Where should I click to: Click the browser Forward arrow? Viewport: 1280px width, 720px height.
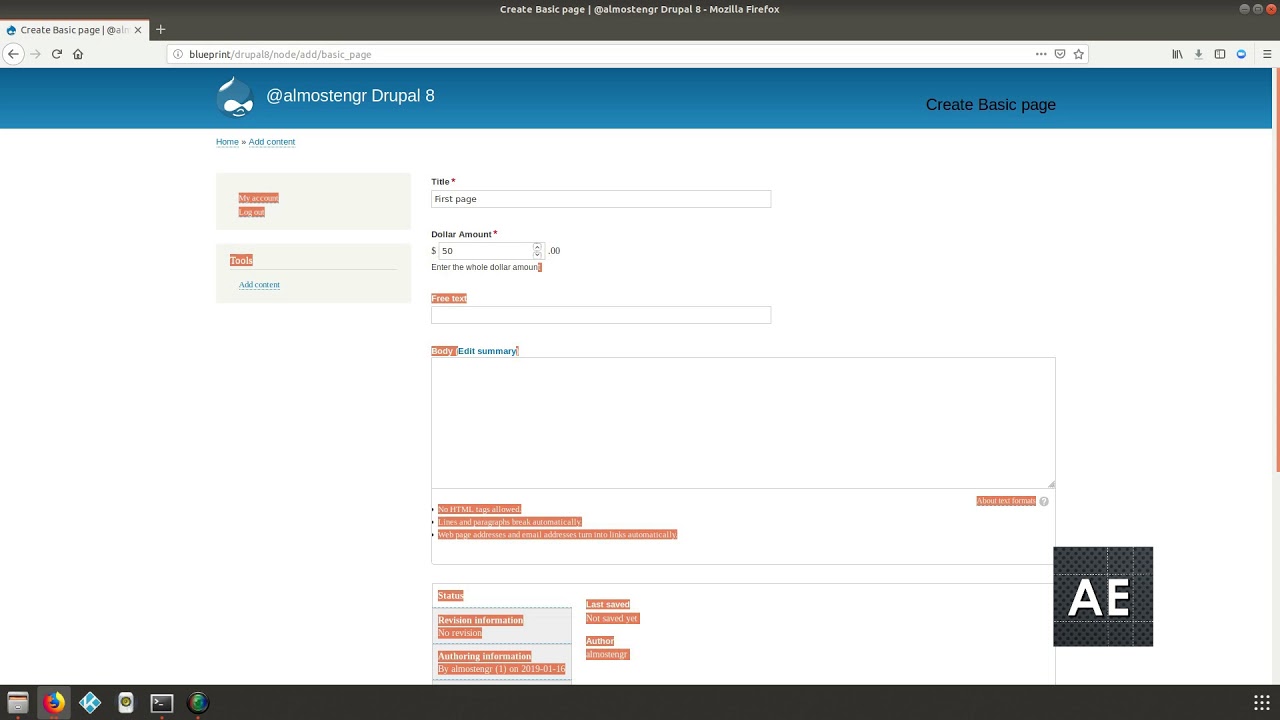tap(35, 54)
